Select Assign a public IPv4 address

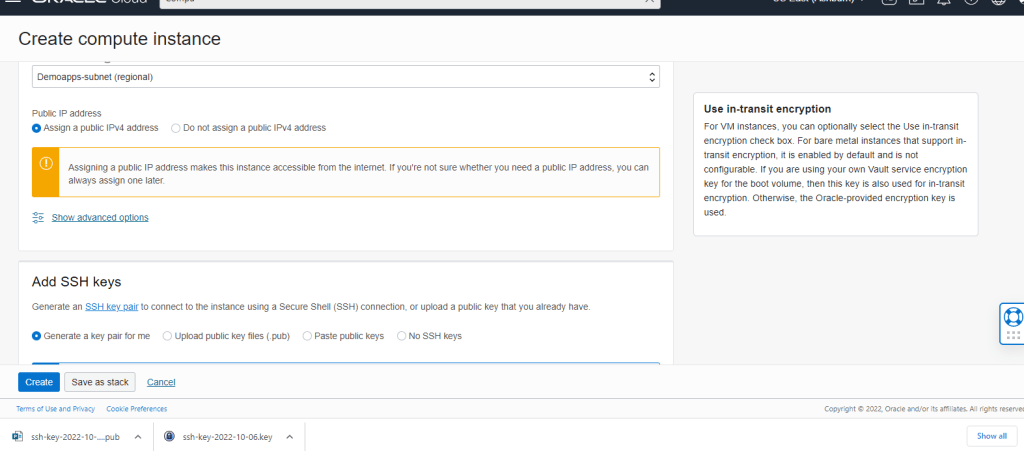(37, 128)
